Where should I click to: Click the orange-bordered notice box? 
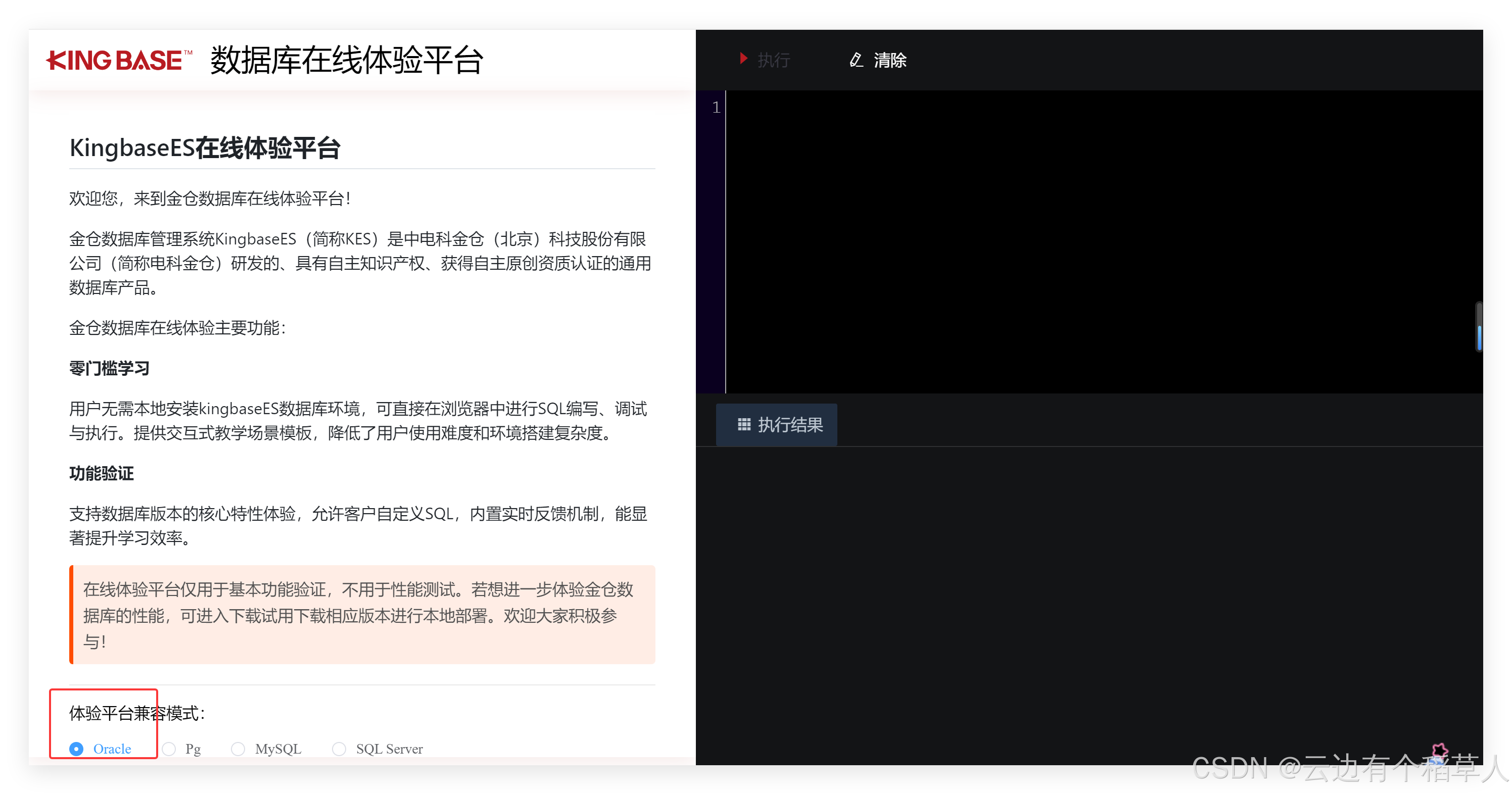pos(362,614)
